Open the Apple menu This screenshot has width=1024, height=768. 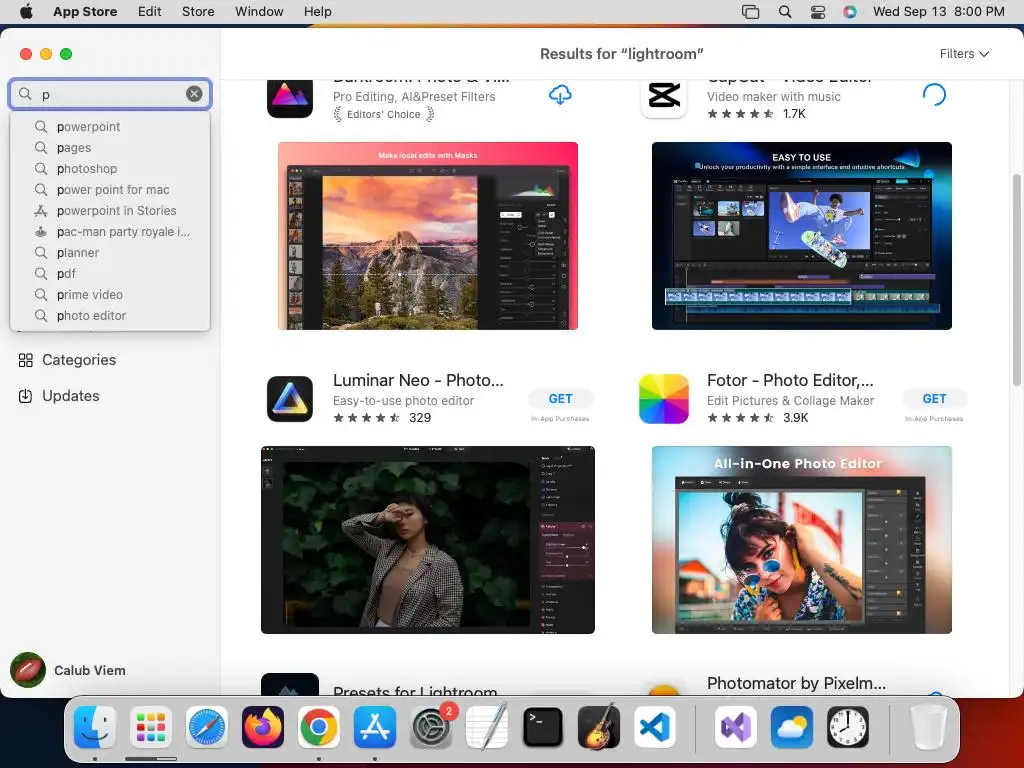(26, 11)
